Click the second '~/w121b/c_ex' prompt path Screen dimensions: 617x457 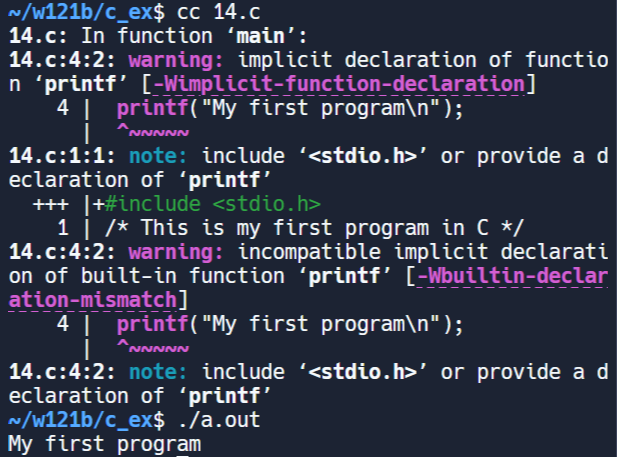[x=80, y=420]
